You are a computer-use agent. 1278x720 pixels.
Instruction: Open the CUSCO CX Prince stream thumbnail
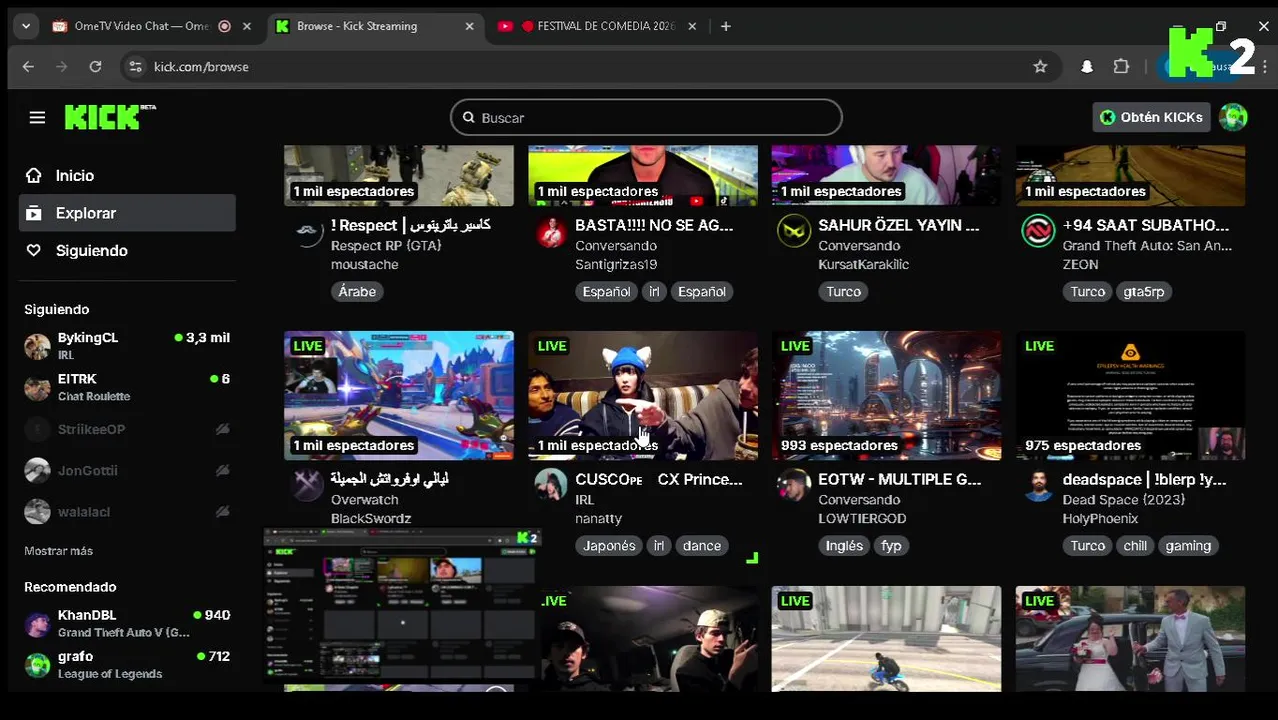(643, 395)
